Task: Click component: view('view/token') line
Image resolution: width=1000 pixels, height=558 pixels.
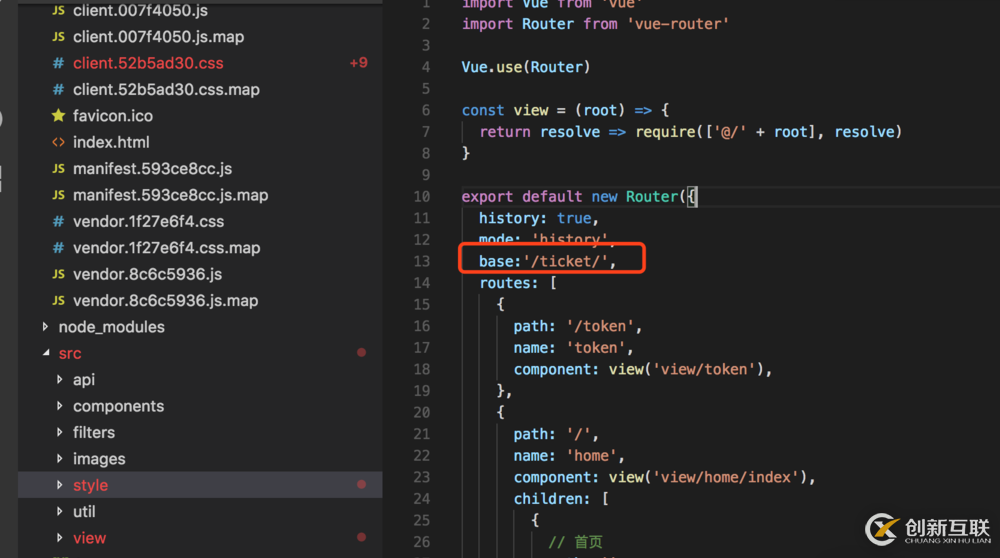Action: click(643, 369)
